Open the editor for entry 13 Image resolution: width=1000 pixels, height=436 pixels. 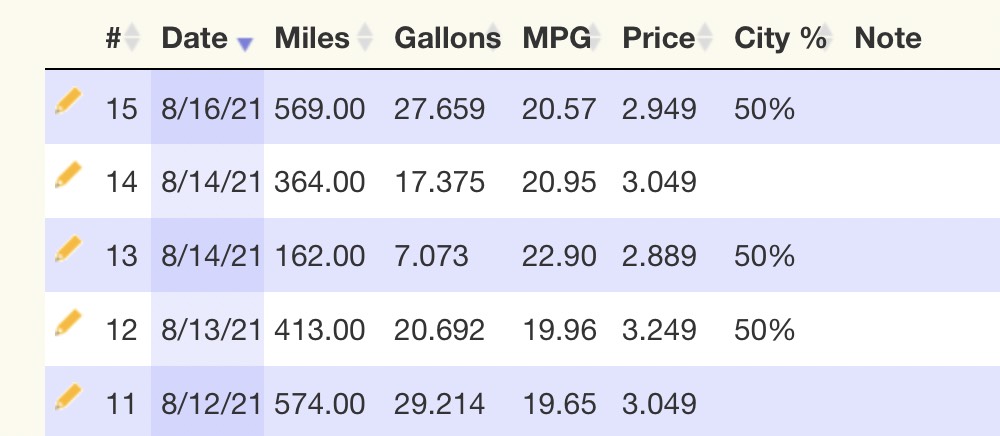pyautogui.click(x=68, y=249)
